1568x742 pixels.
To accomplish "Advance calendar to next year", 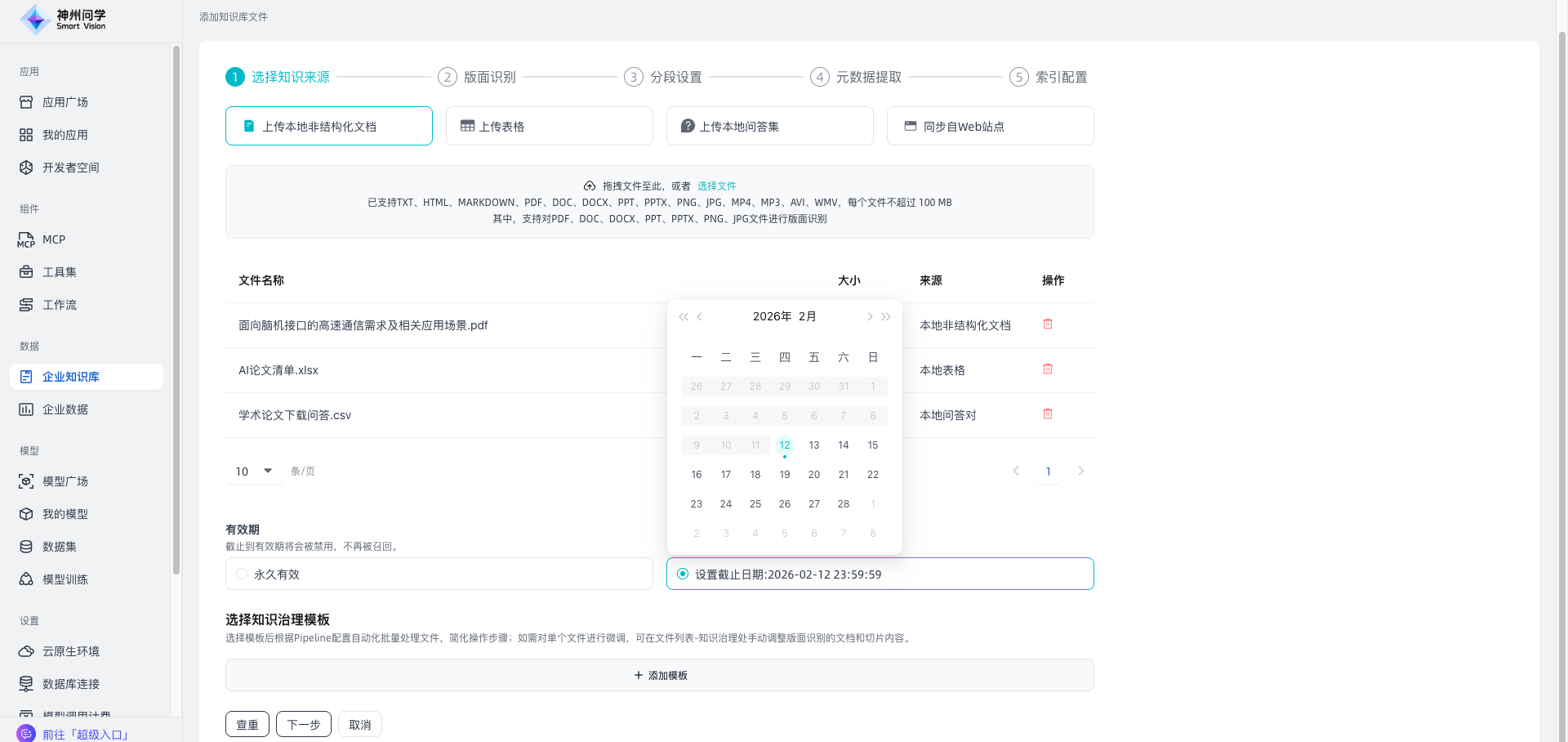I will (x=886, y=317).
